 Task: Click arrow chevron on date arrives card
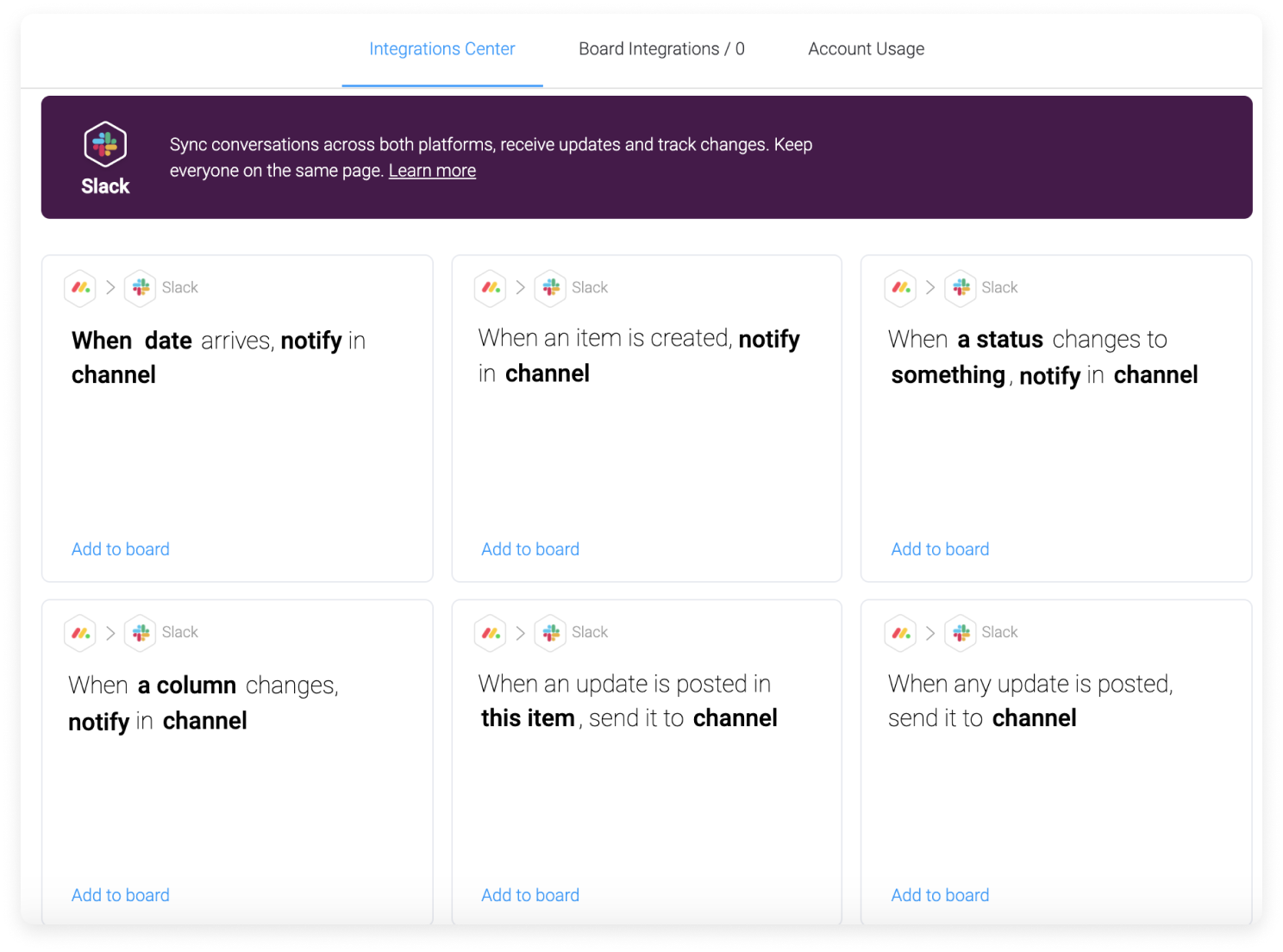tap(110, 288)
